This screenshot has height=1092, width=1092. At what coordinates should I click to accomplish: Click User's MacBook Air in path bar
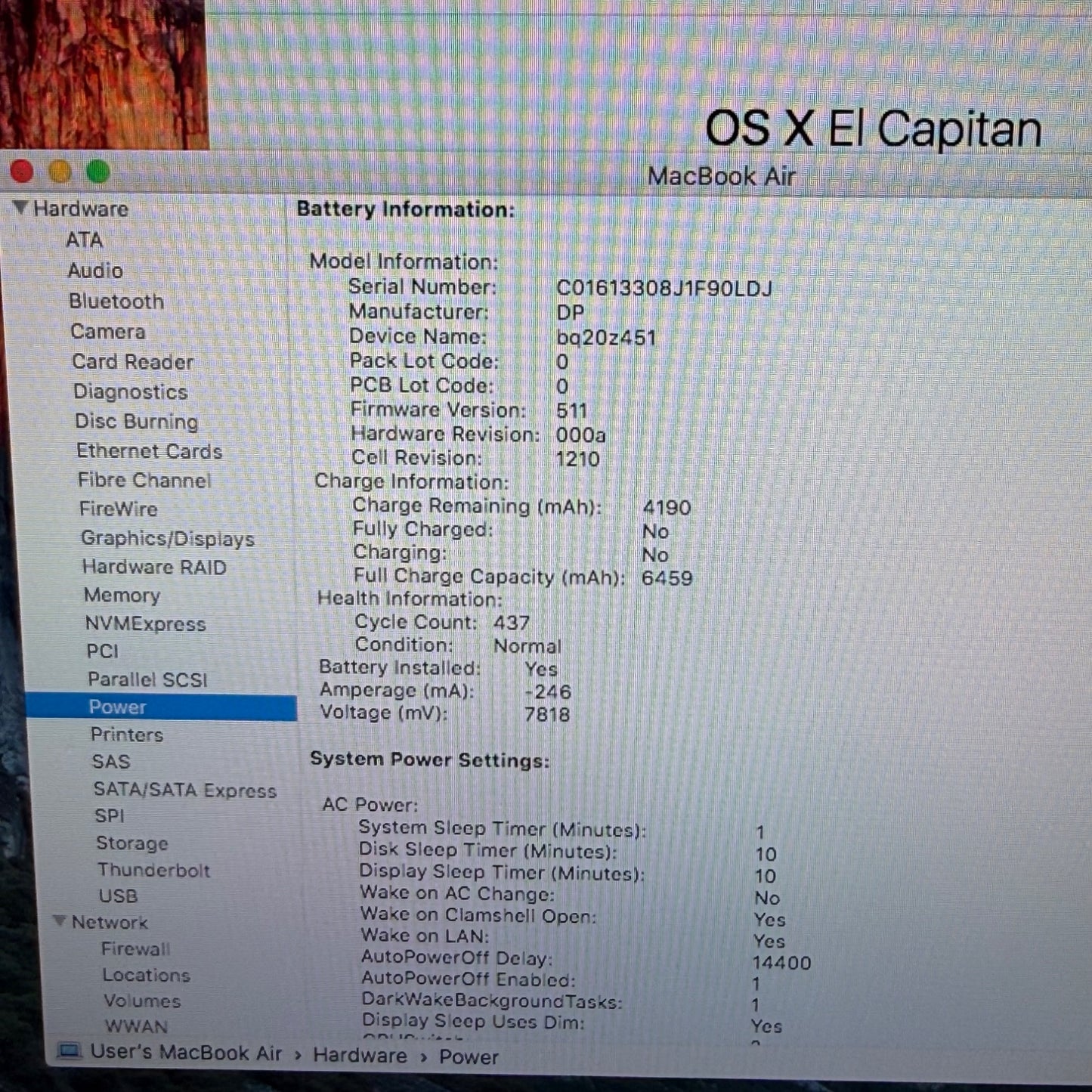pyautogui.click(x=185, y=1053)
